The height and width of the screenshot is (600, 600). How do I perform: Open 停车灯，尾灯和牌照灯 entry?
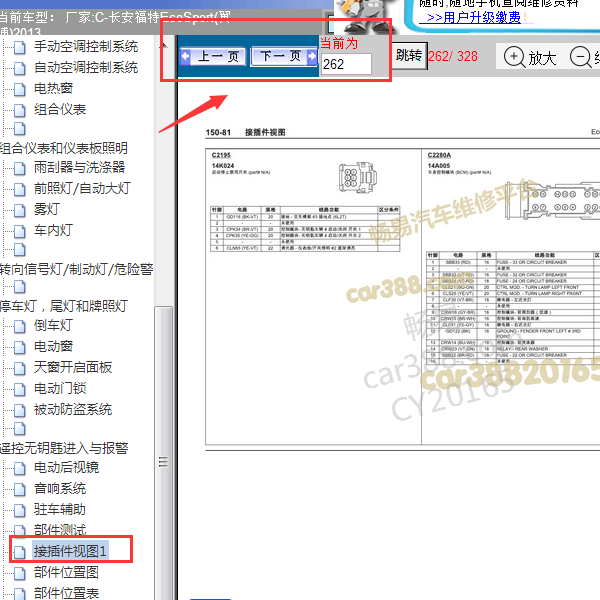tap(64, 306)
